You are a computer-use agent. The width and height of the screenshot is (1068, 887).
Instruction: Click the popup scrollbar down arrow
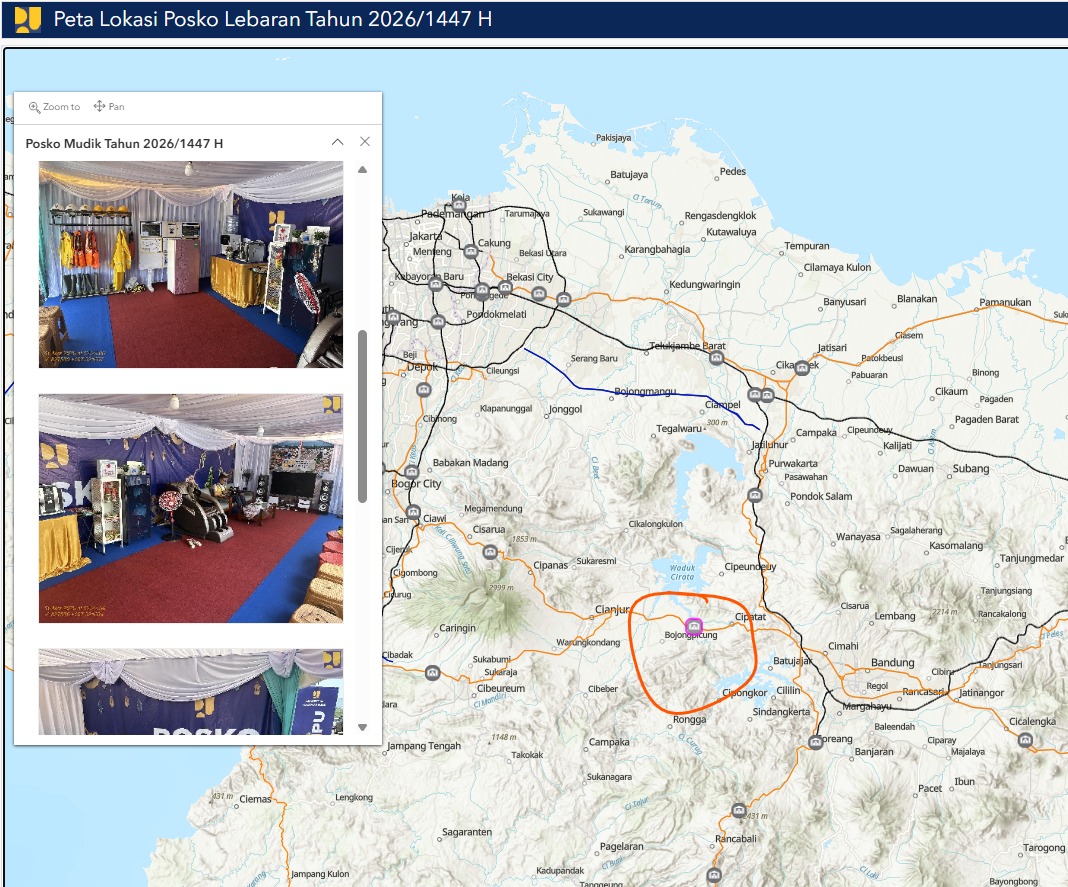tap(363, 727)
